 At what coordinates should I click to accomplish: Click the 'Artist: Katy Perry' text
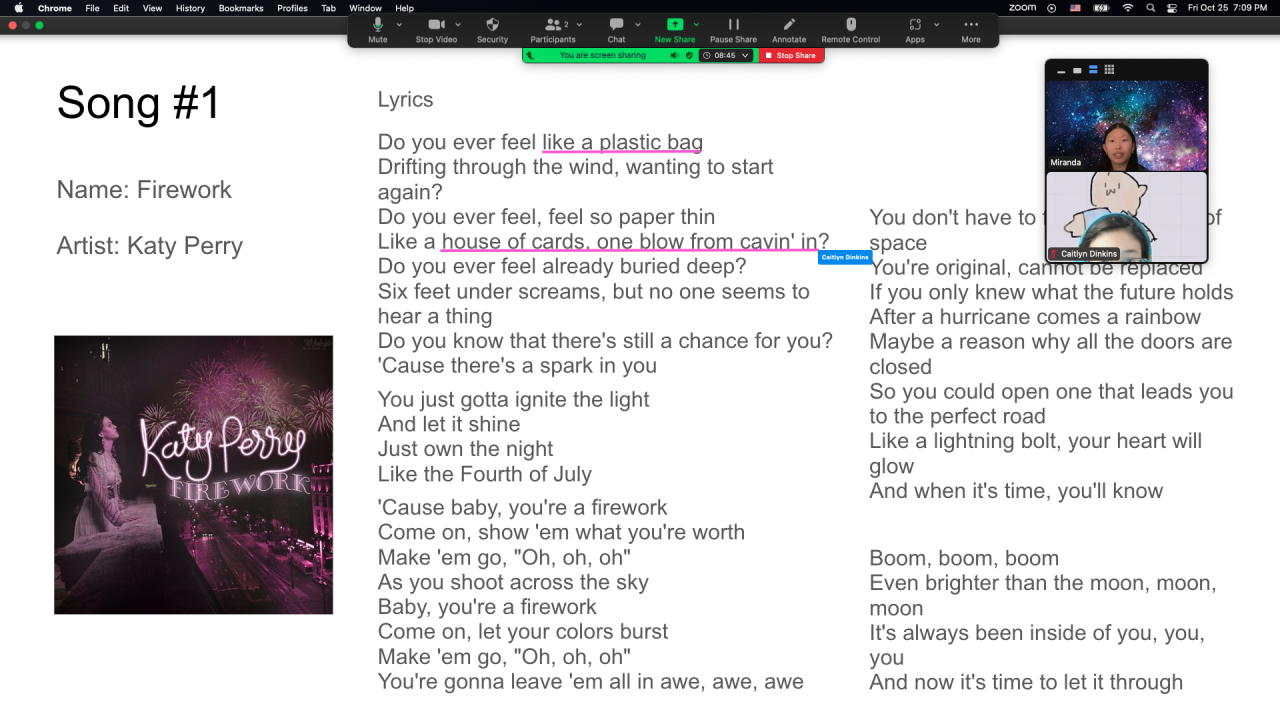150,246
